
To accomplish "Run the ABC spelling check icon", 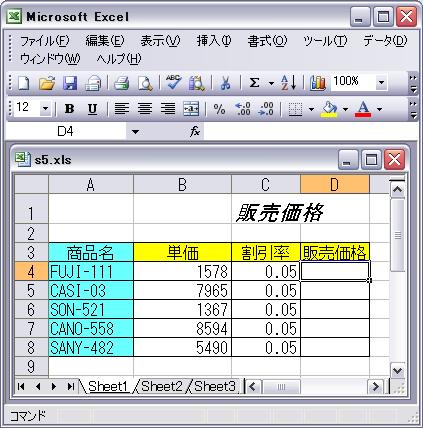I will pos(174,82).
